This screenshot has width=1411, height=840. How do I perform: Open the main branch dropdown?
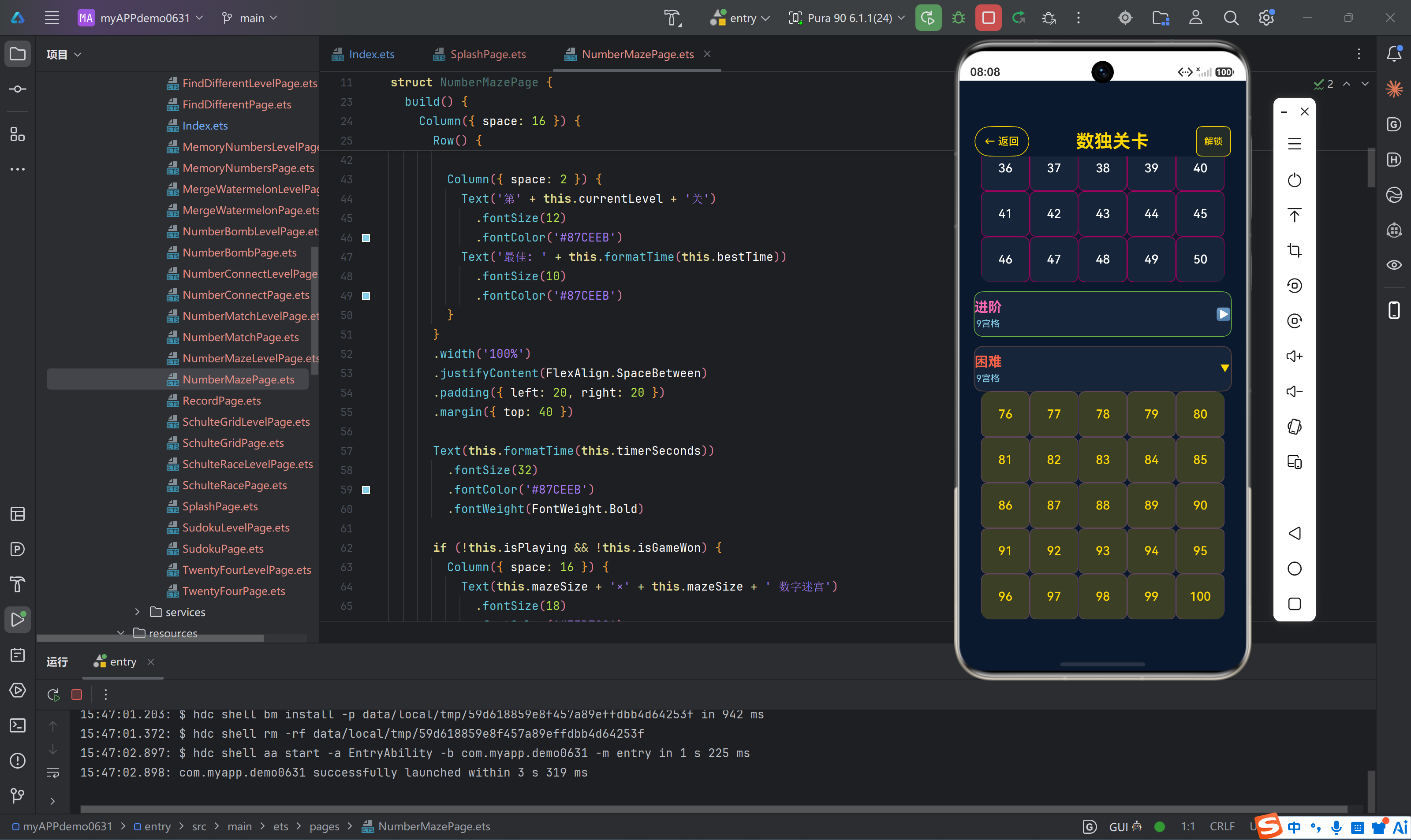click(249, 18)
